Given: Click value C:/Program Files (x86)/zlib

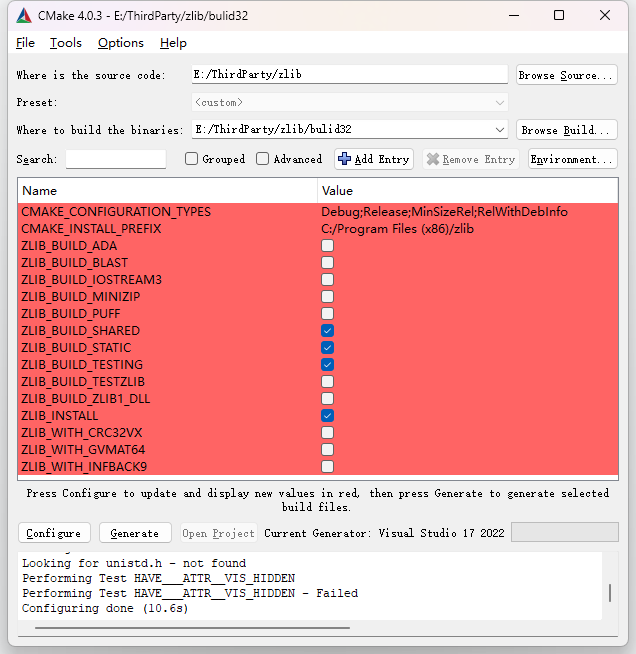Looking at the screenshot, I should tap(397, 229).
